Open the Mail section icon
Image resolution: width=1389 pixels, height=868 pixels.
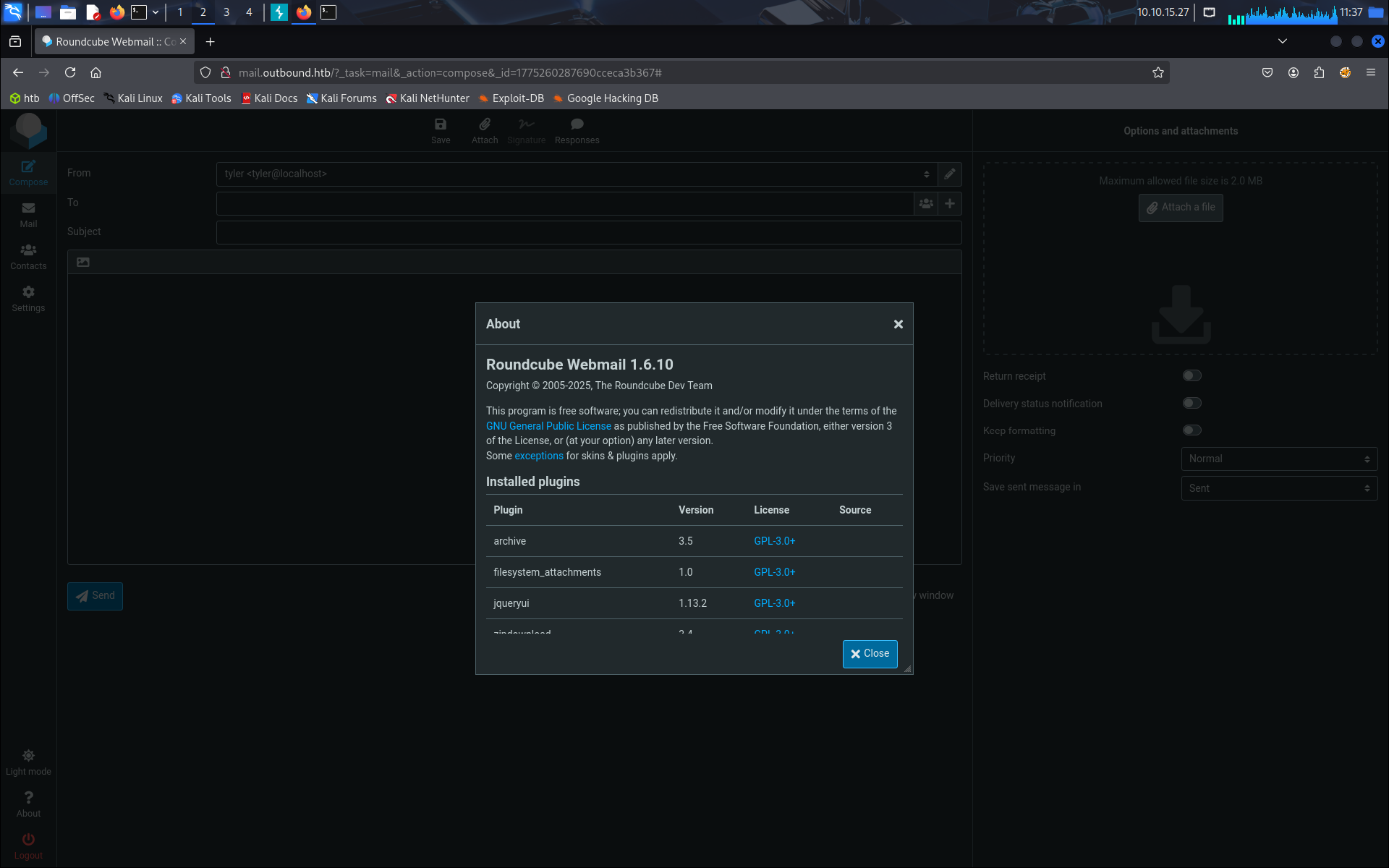tap(28, 214)
